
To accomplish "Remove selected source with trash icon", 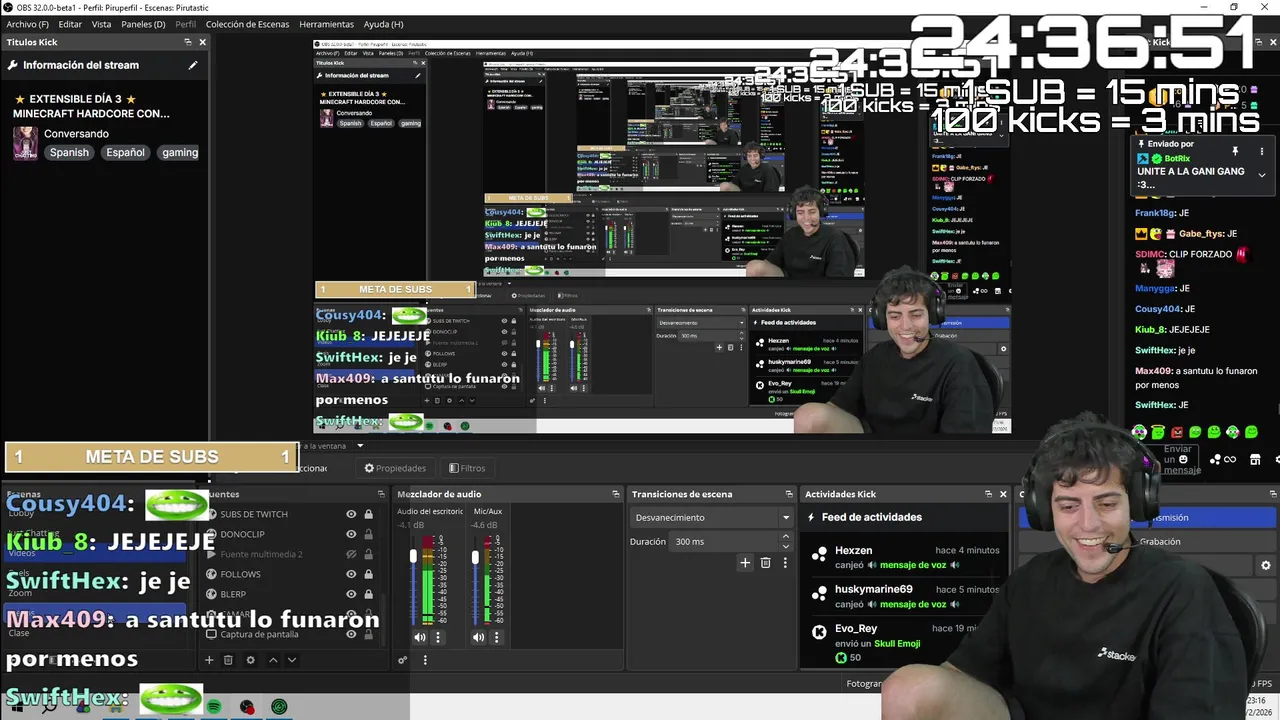I will click(x=228, y=660).
